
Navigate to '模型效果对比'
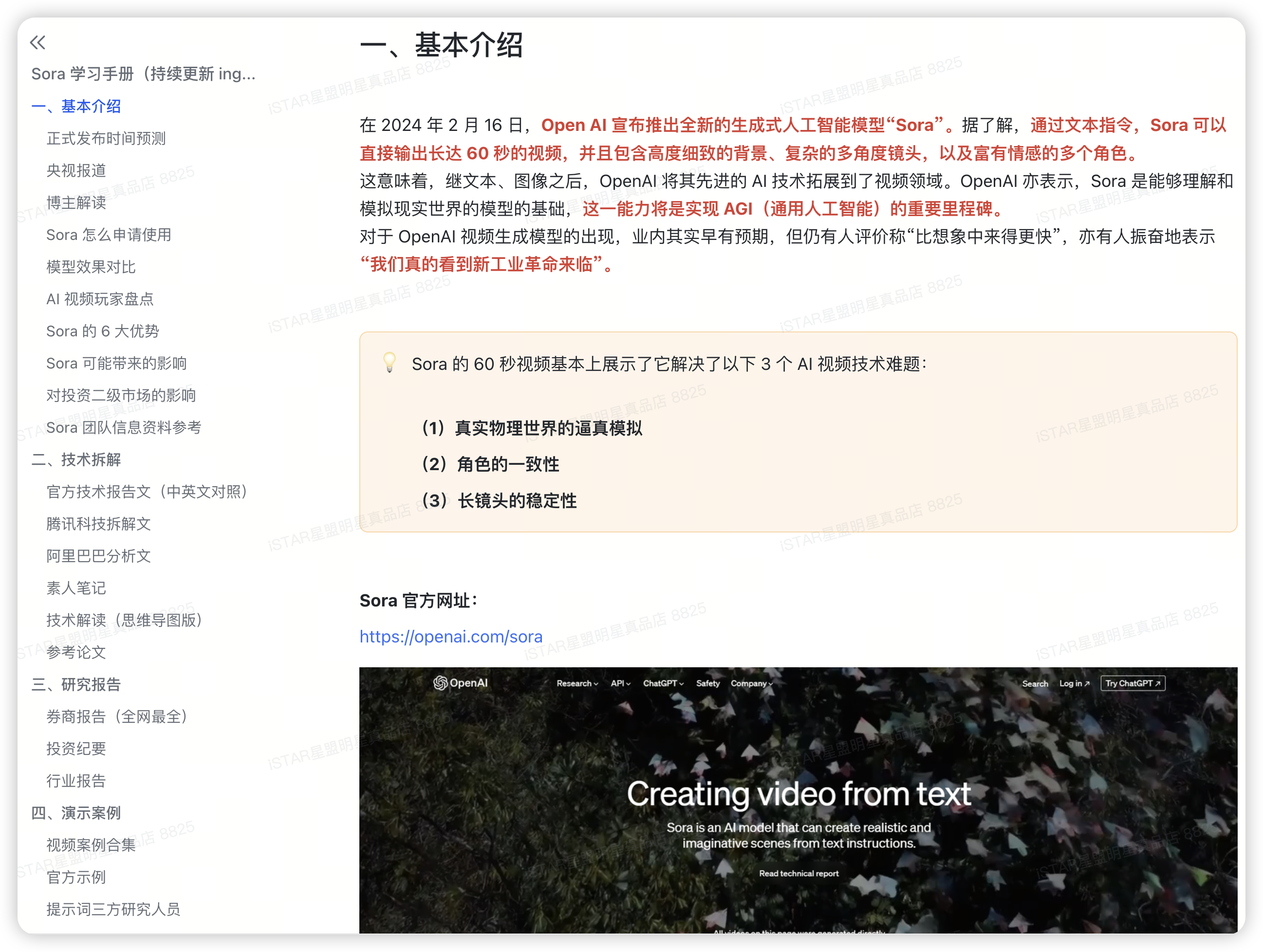pos(91,267)
